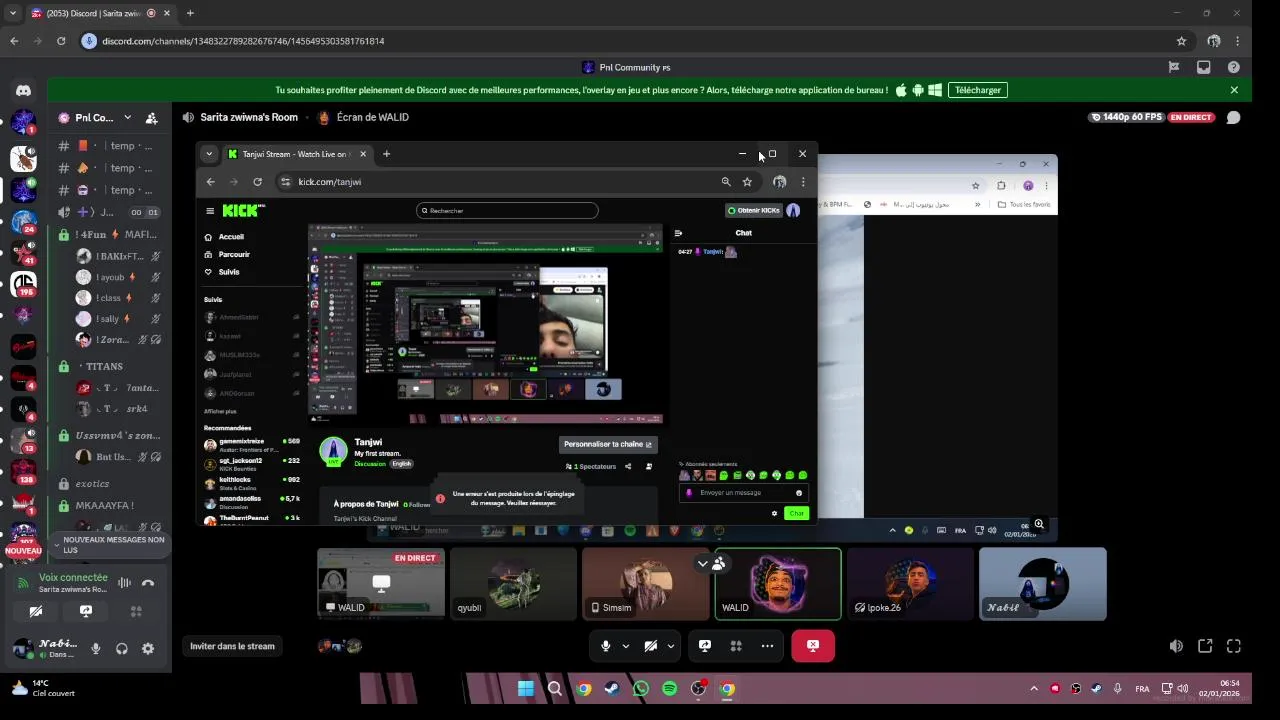Image resolution: width=1280 pixels, height=720 pixels.
Task: Open Steam from the Windows taskbar
Action: coord(612,689)
